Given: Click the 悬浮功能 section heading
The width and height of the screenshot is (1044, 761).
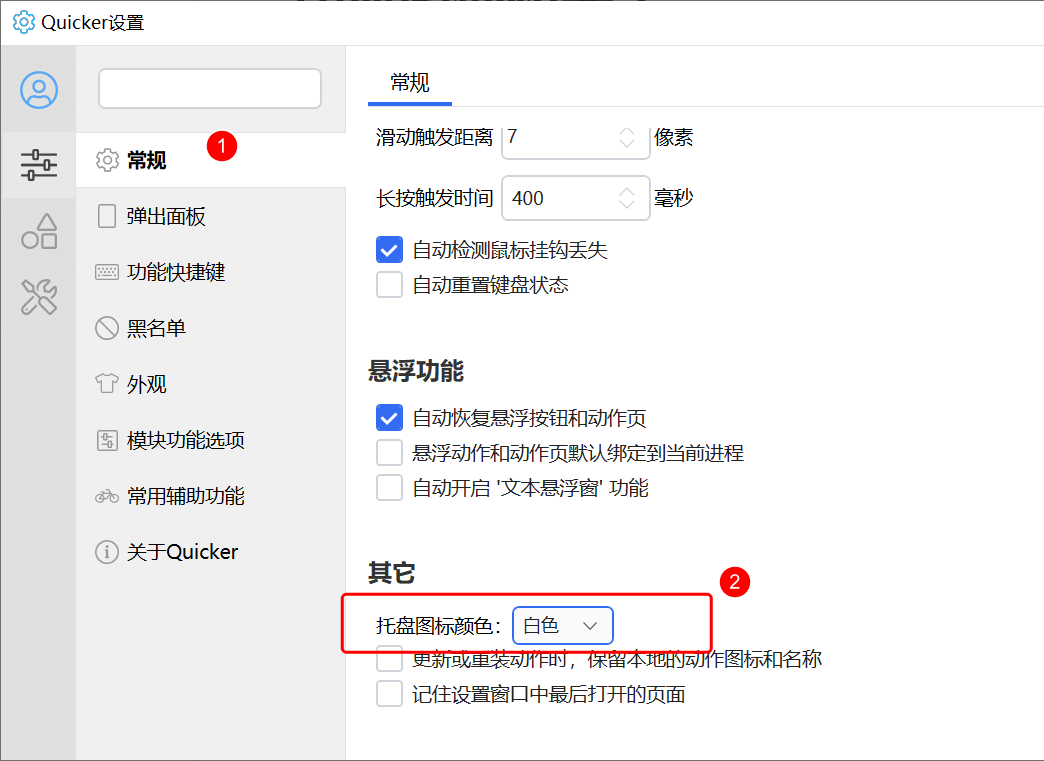Looking at the screenshot, I should coord(416,371).
